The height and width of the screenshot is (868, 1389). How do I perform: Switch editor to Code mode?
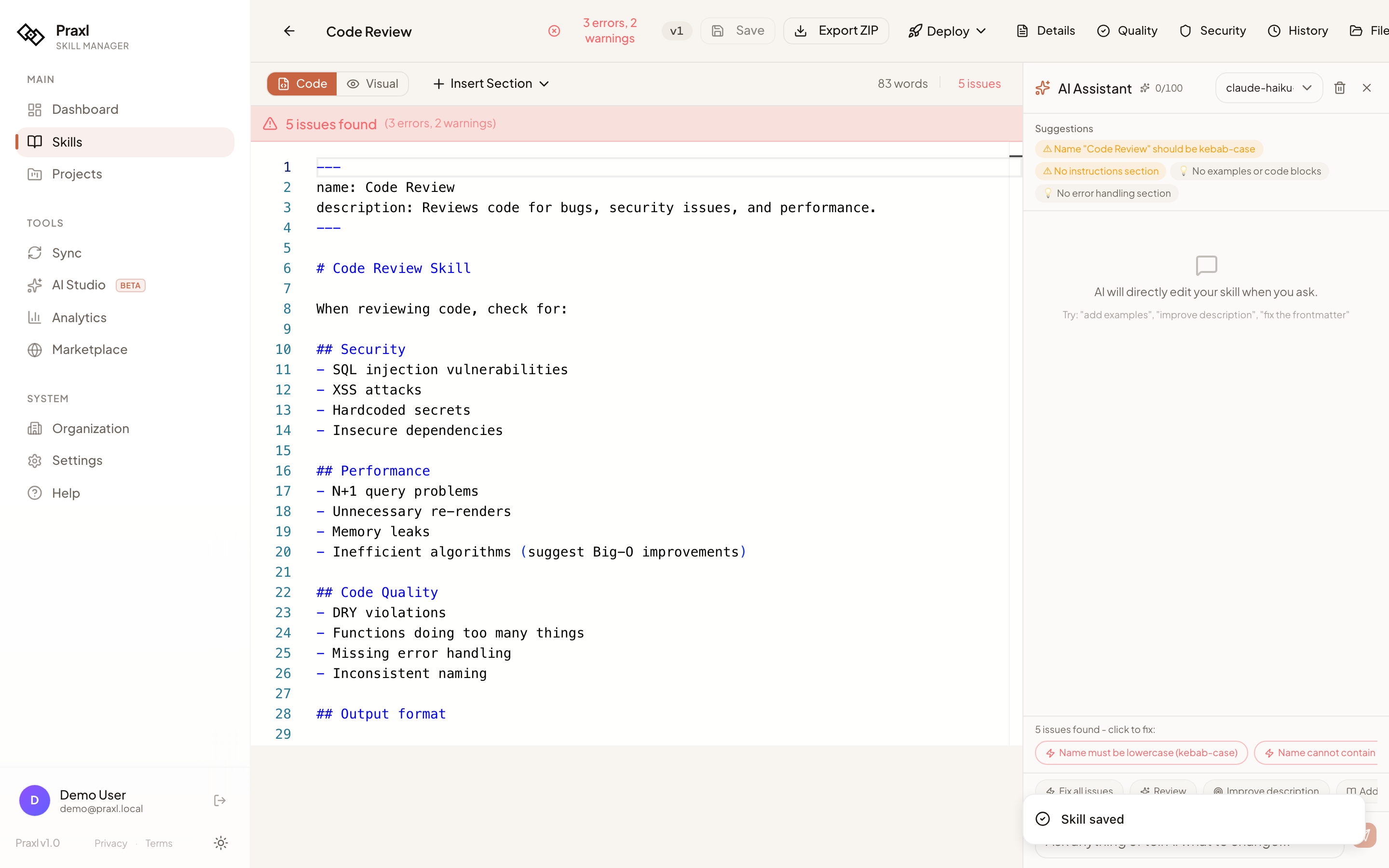[x=302, y=84]
